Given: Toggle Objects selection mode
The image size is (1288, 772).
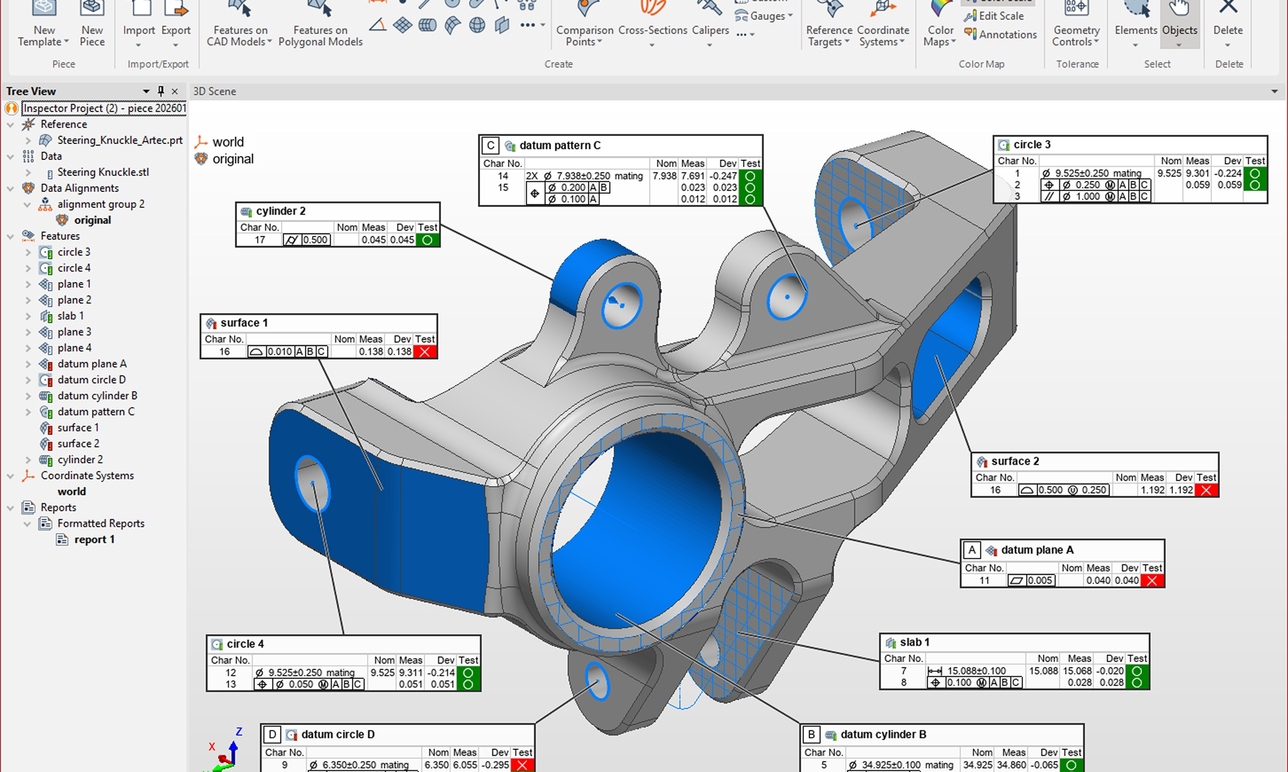Looking at the screenshot, I should (1180, 25).
